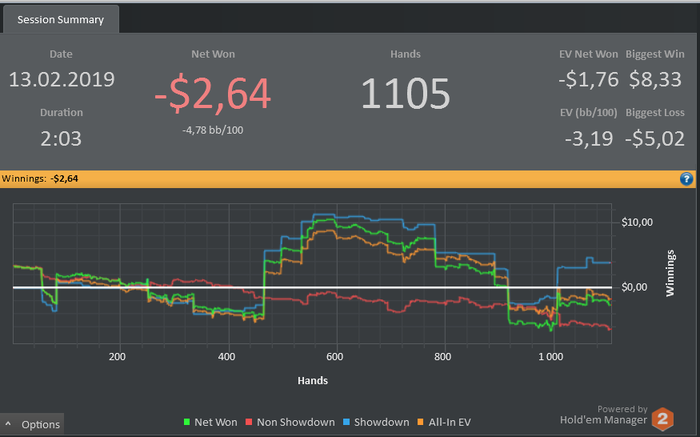Click the Biggest Loss header label
The image size is (700, 437).
[655, 112]
